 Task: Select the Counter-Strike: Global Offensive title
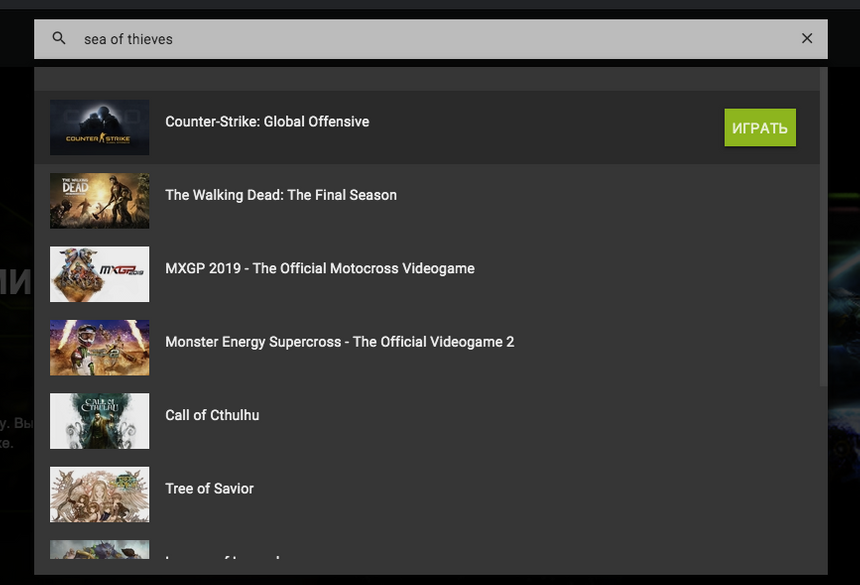pyautogui.click(x=267, y=122)
